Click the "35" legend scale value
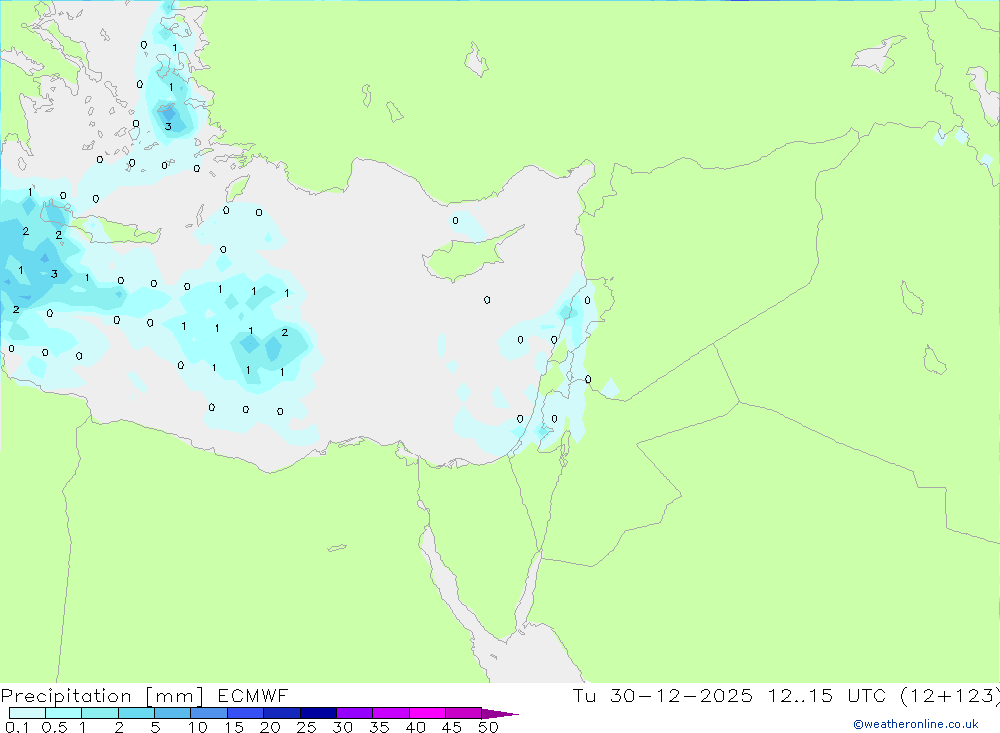This screenshot has height=733, width=1000. tap(379, 727)
